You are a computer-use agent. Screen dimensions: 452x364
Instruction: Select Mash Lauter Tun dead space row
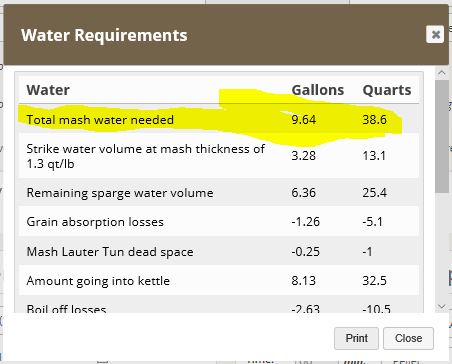(219, 251)
